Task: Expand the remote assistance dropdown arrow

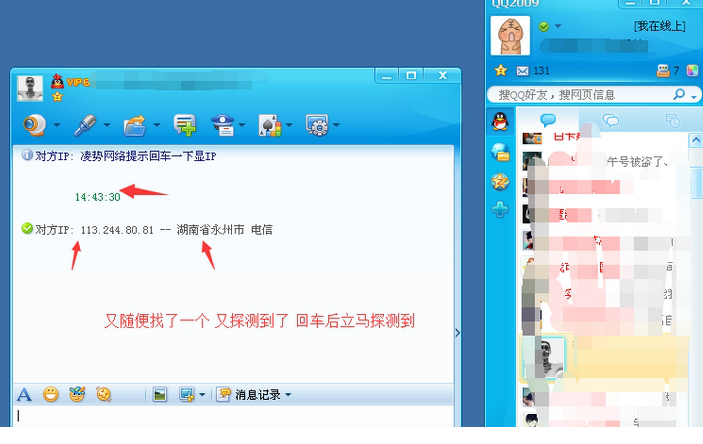Action: [242, 125]
